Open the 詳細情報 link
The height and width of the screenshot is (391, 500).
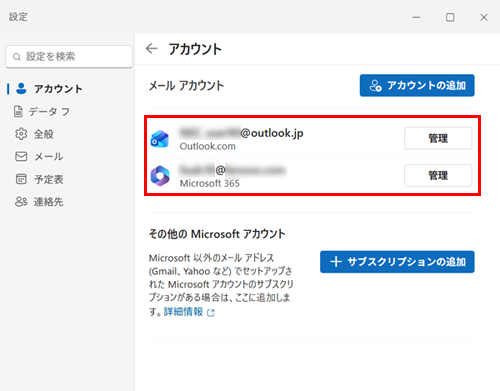click(x=183, y=312)
